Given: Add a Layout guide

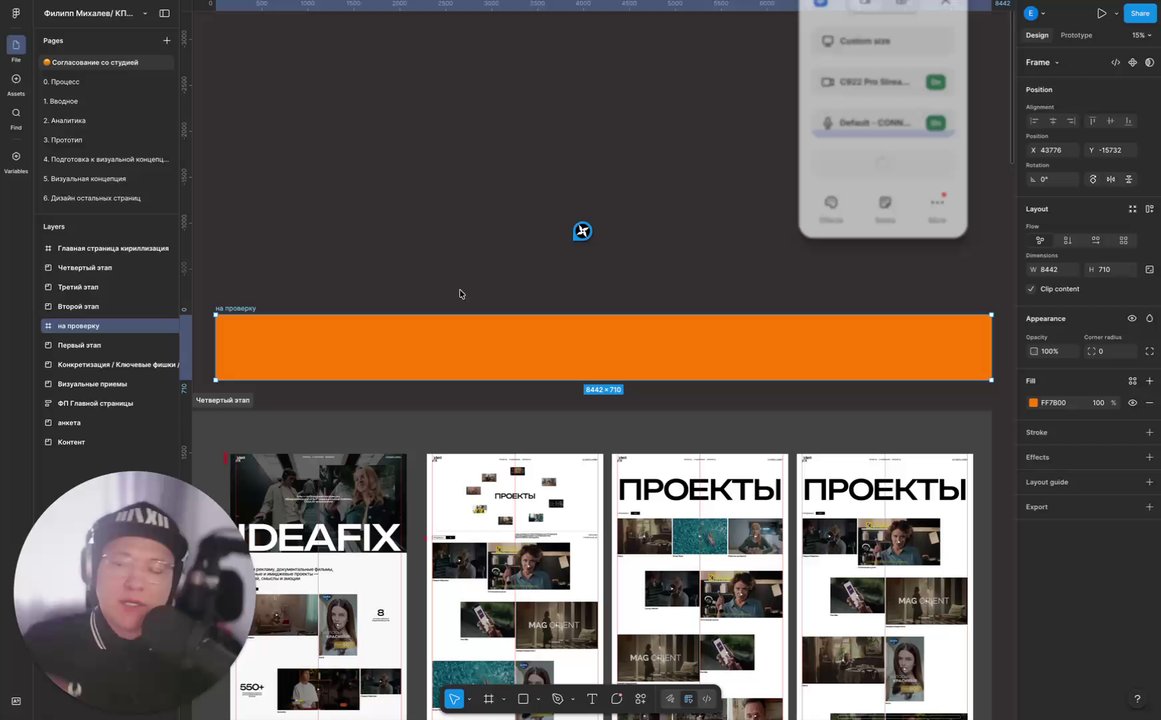Looking at the screenshot, I should [1149, 482].
